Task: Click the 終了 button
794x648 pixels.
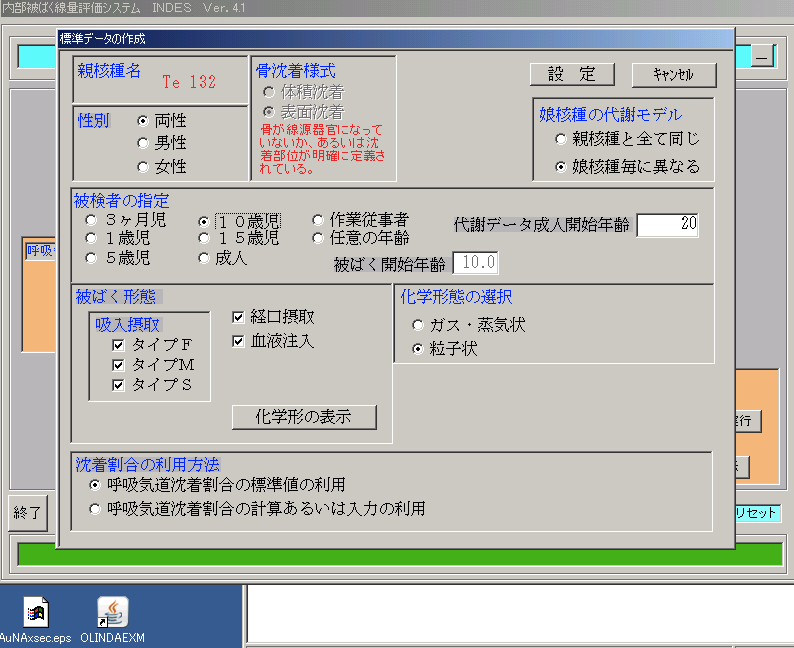Action: pos(27,513)
